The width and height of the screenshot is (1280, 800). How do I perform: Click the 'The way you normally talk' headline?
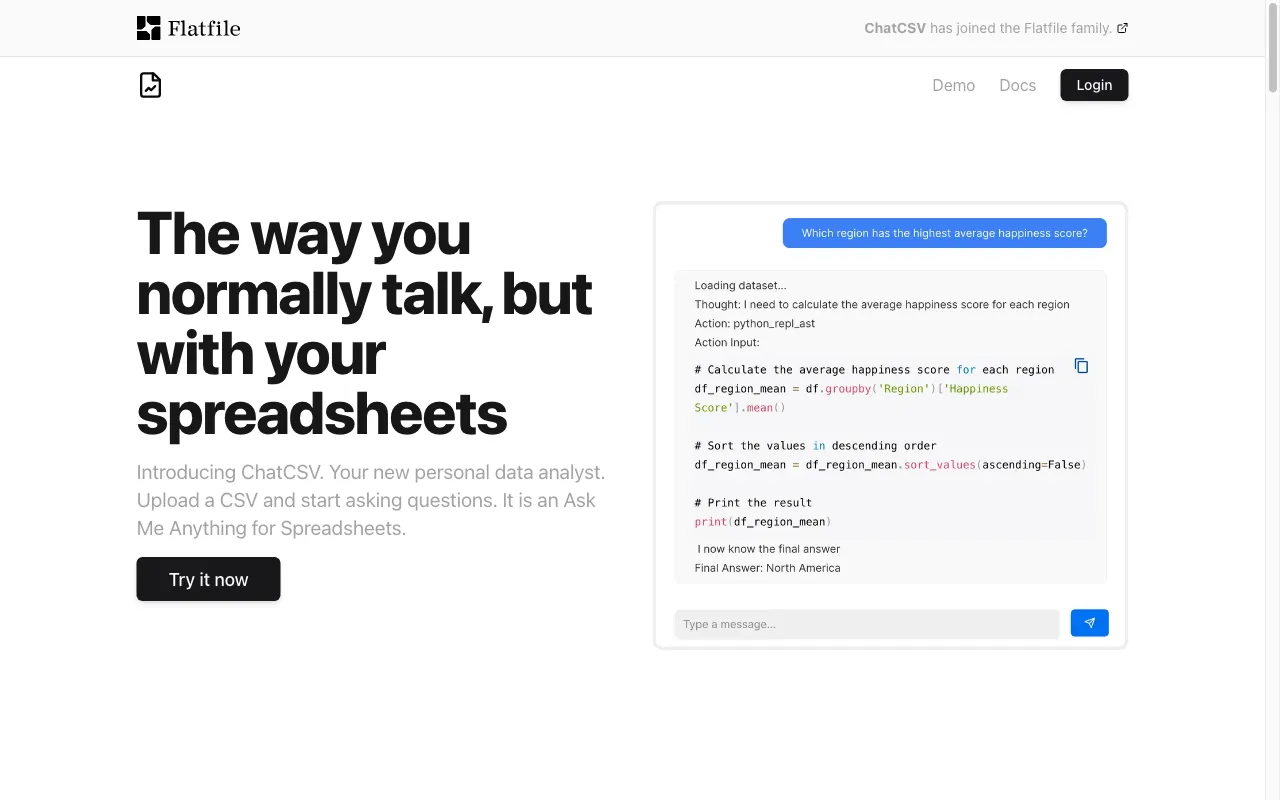click(364, 323)
